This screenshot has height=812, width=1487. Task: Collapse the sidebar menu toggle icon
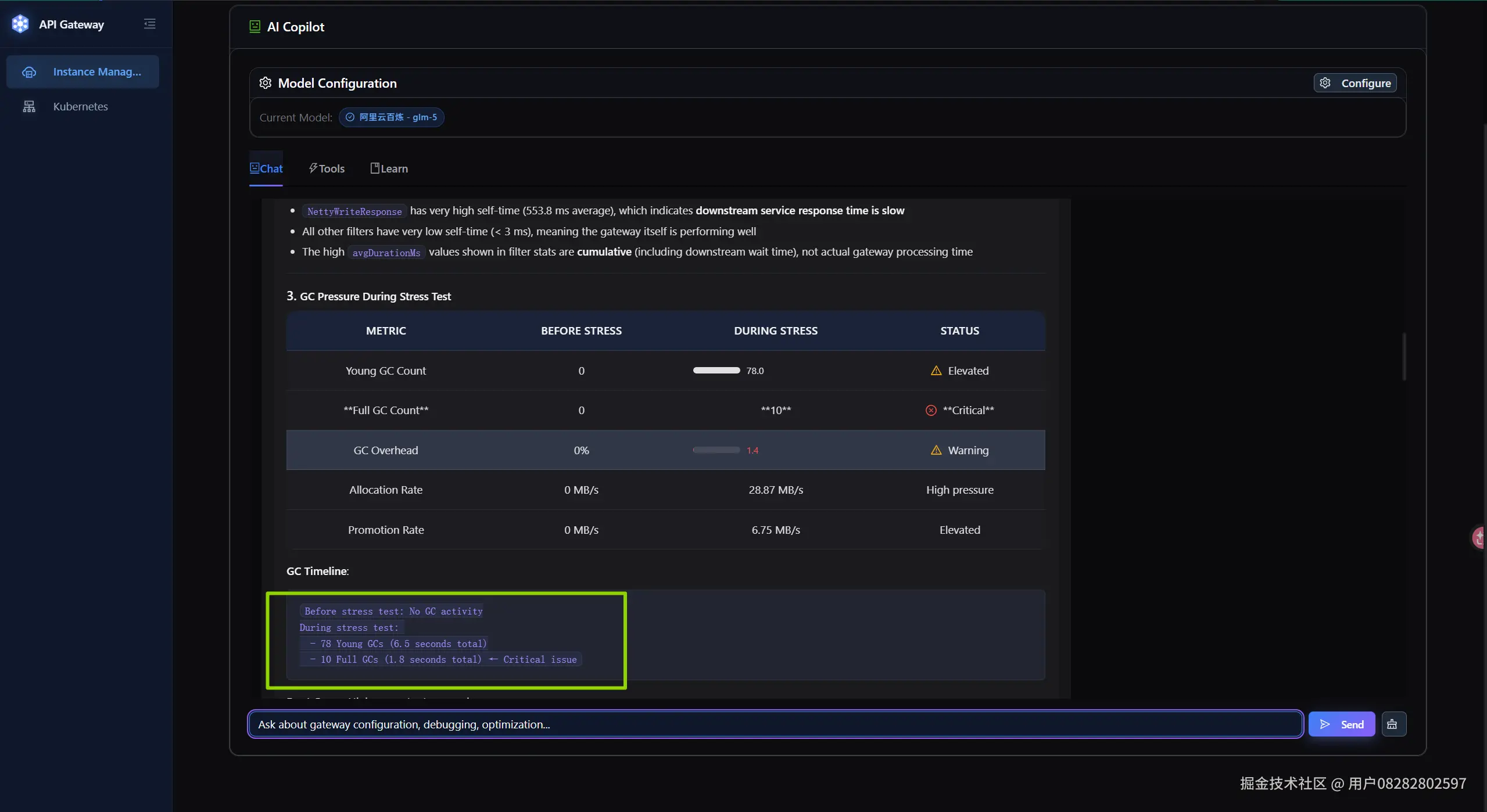coord(150,24)
